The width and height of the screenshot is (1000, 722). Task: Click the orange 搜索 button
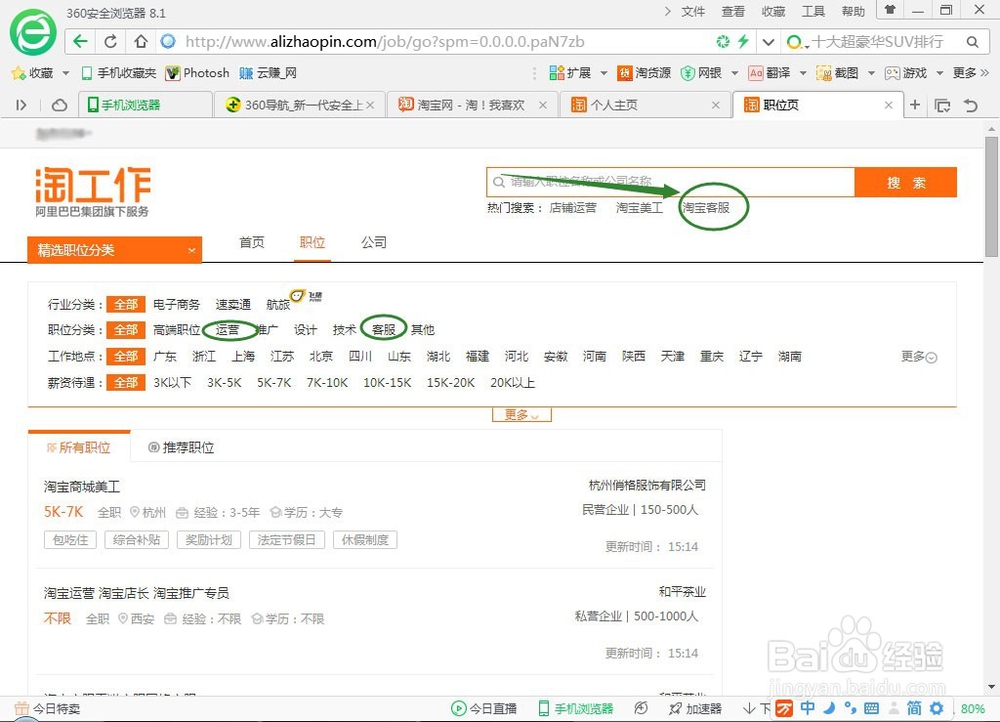click(x=906, y=183)
